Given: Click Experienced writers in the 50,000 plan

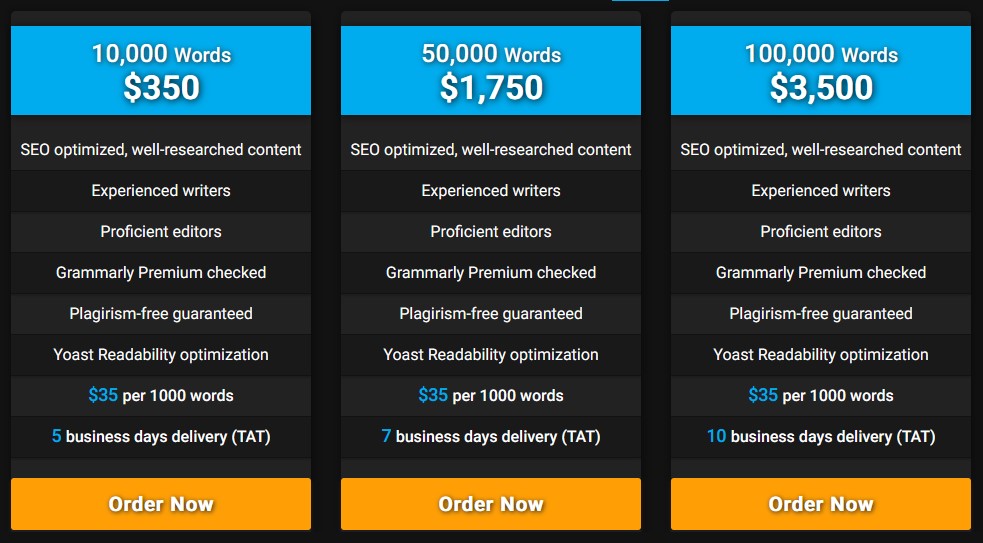Looking at the screenshot, I should pos(491,191).
